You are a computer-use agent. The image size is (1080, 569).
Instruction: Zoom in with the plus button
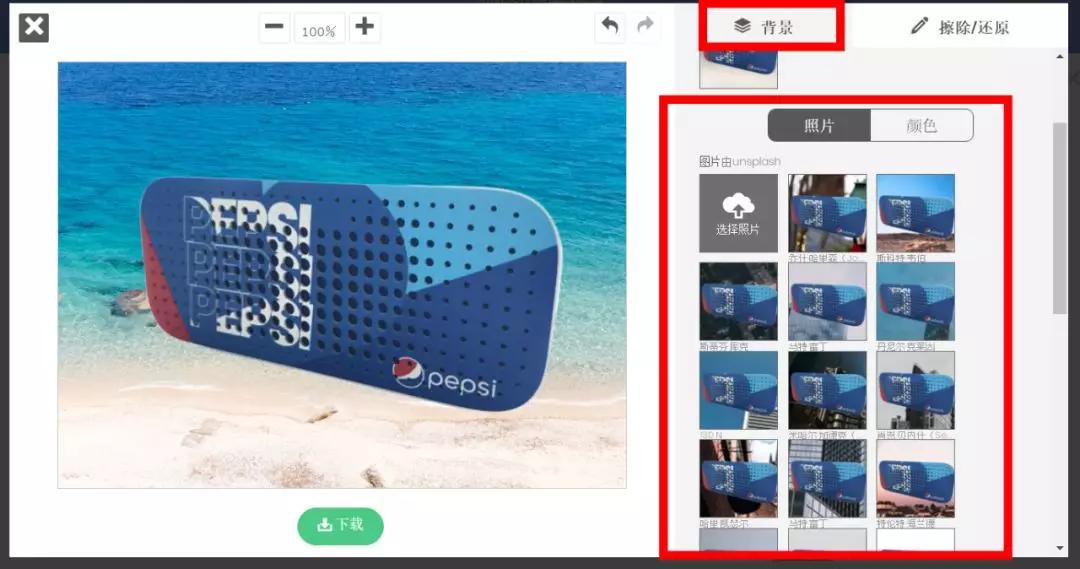364,28
